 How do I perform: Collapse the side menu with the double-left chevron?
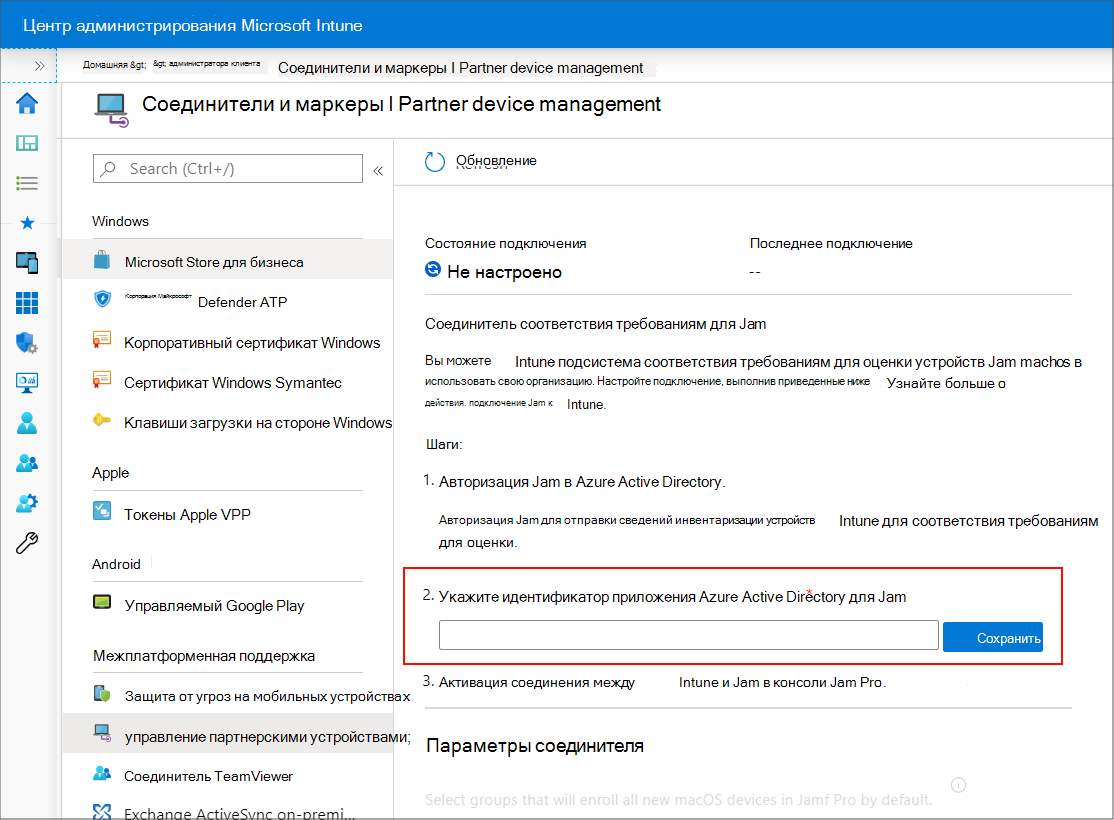[x=378, y=171]
